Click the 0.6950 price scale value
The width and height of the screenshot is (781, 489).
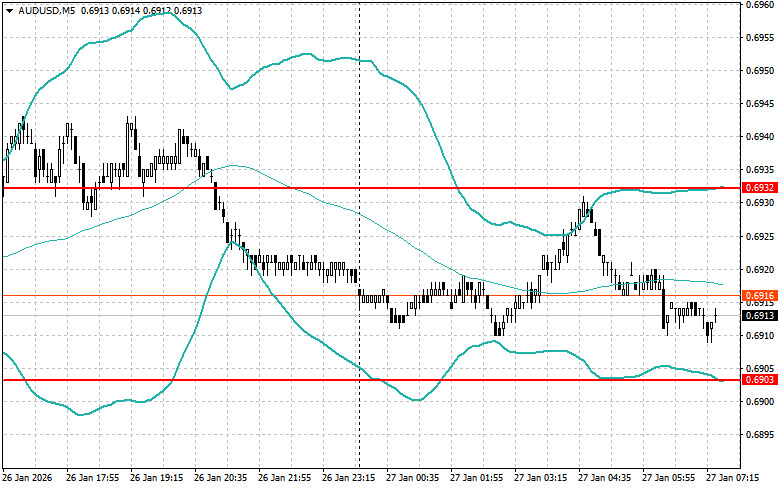click(x=760, y=71)
